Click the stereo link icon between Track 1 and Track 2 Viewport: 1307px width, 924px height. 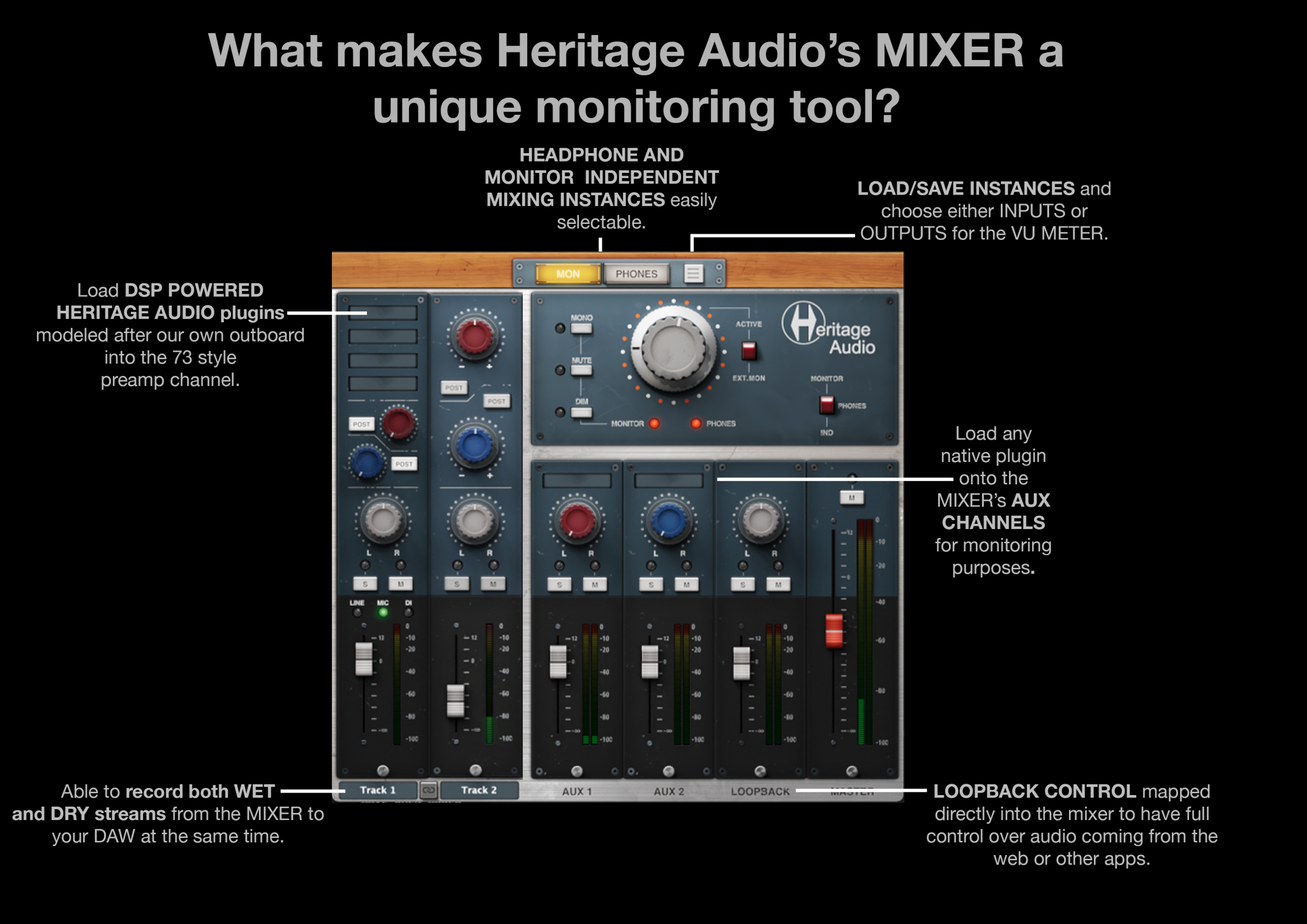428,790
